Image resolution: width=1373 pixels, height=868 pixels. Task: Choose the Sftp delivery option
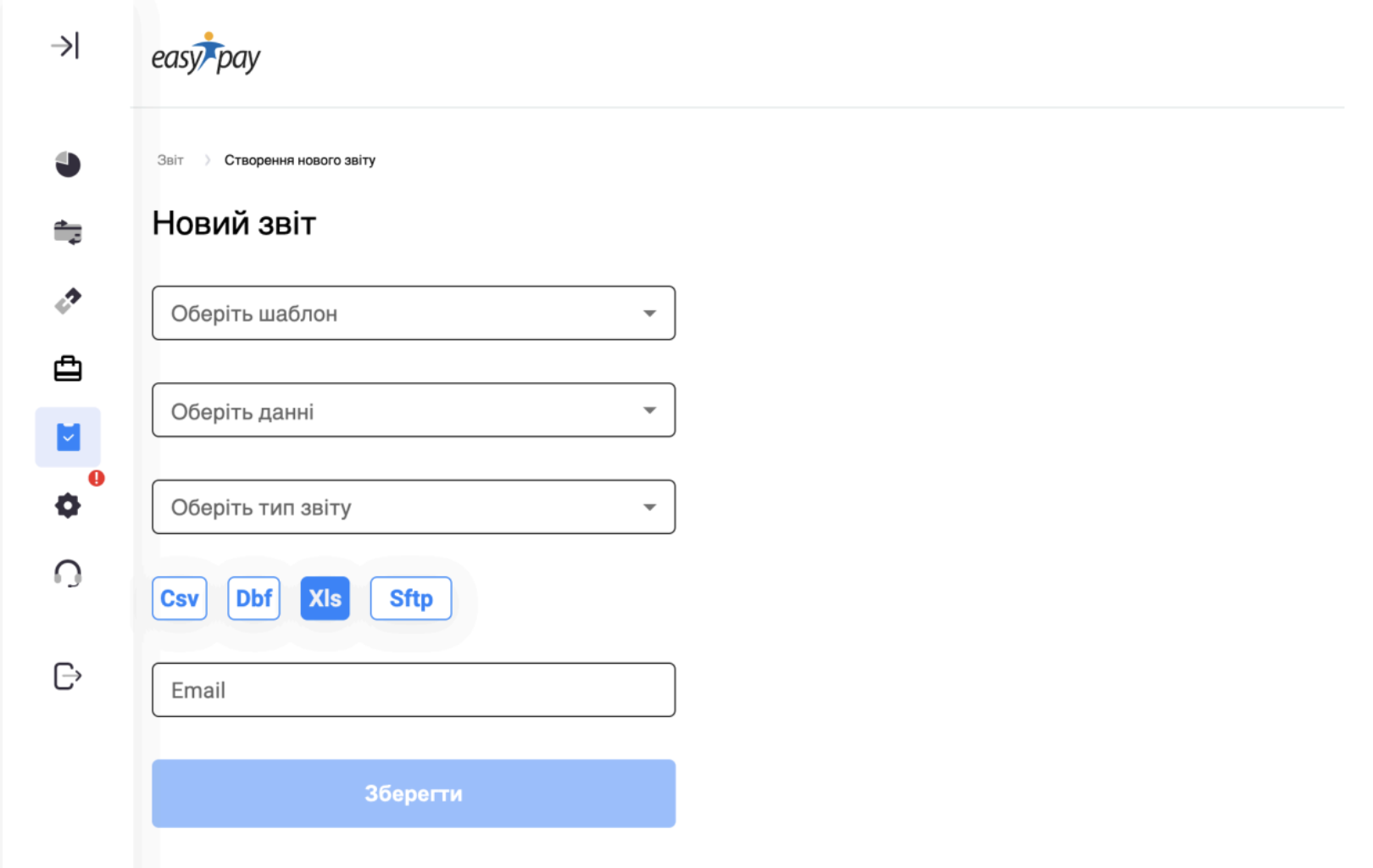point(411,598)
